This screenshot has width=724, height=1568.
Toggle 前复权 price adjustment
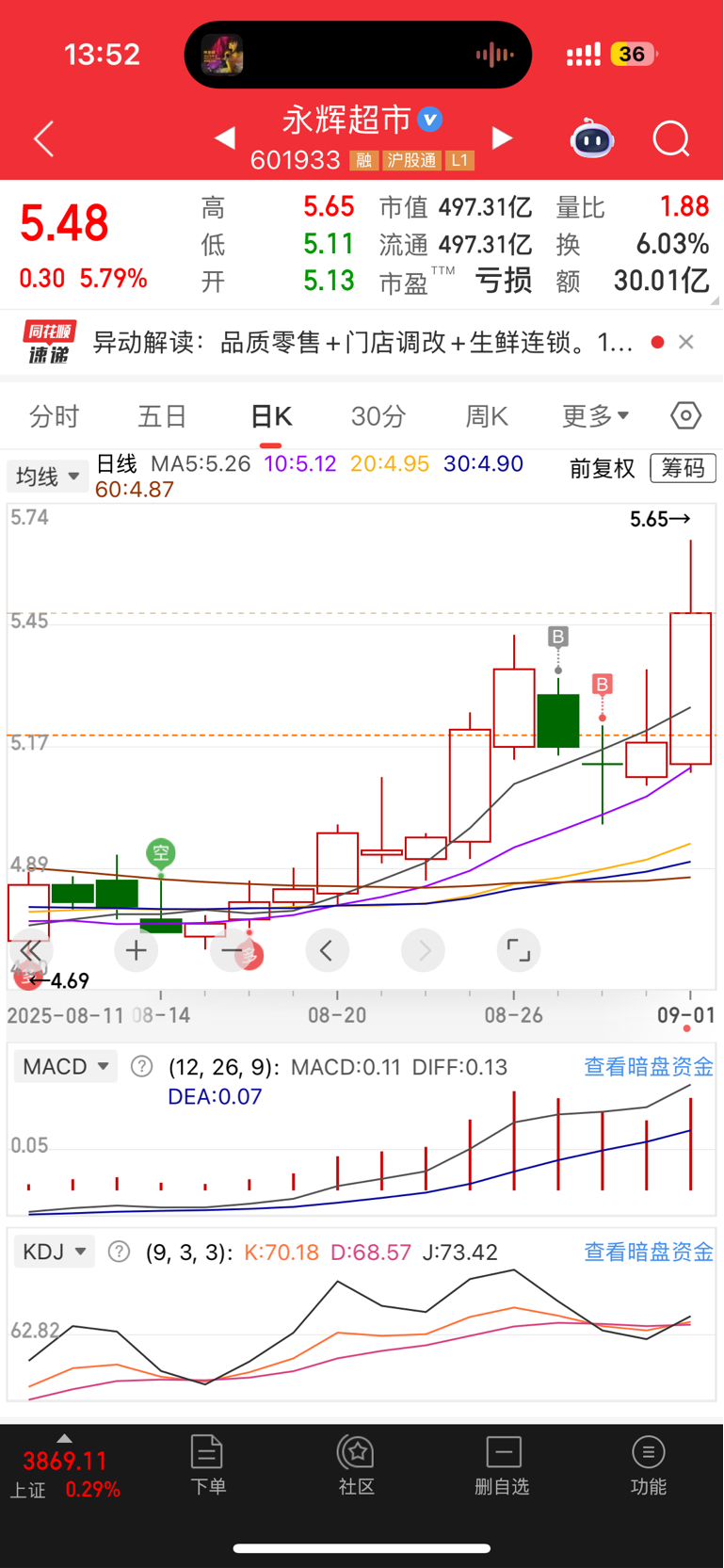[603, 468]
